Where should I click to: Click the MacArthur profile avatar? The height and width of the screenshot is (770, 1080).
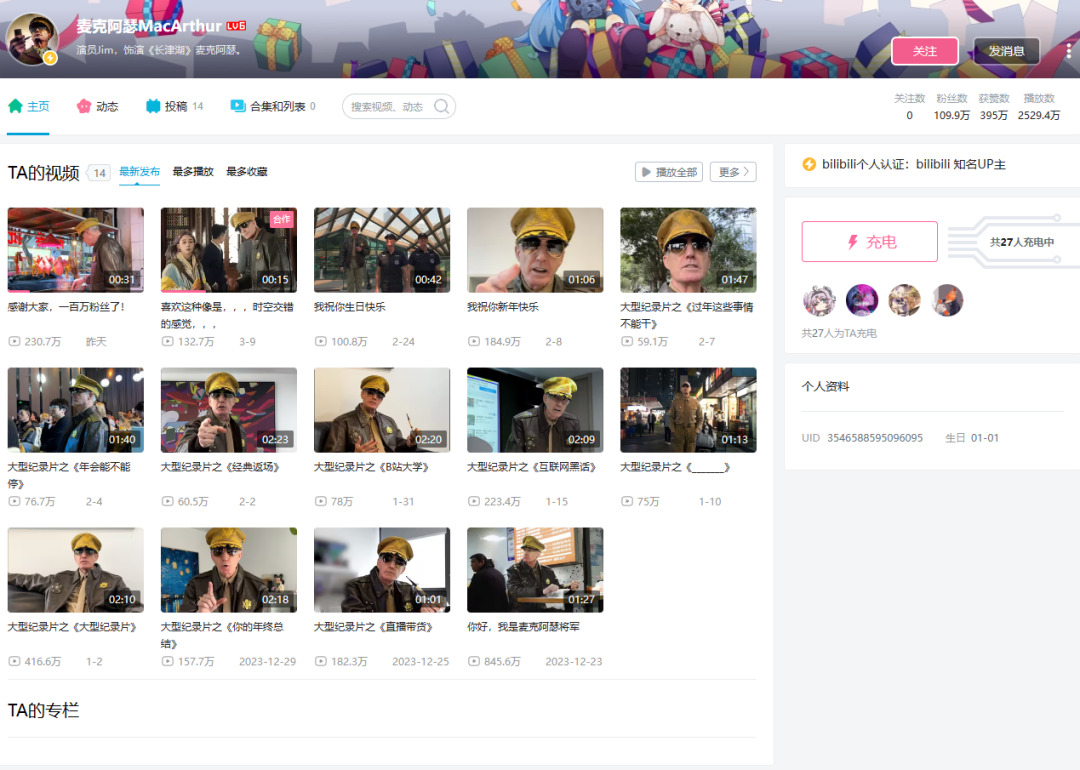click(31, 39)
